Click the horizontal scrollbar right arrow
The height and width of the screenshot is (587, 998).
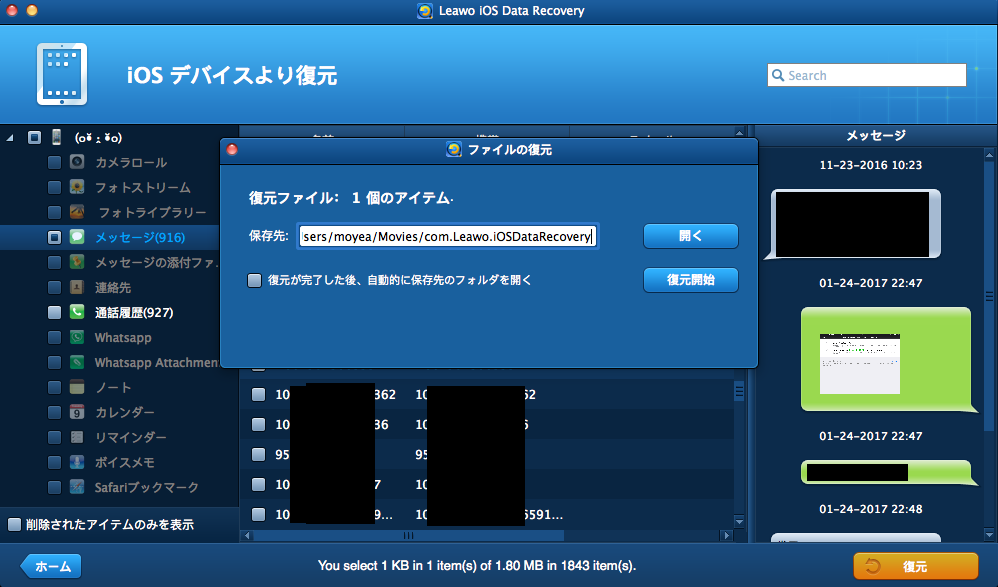(726, 535)
